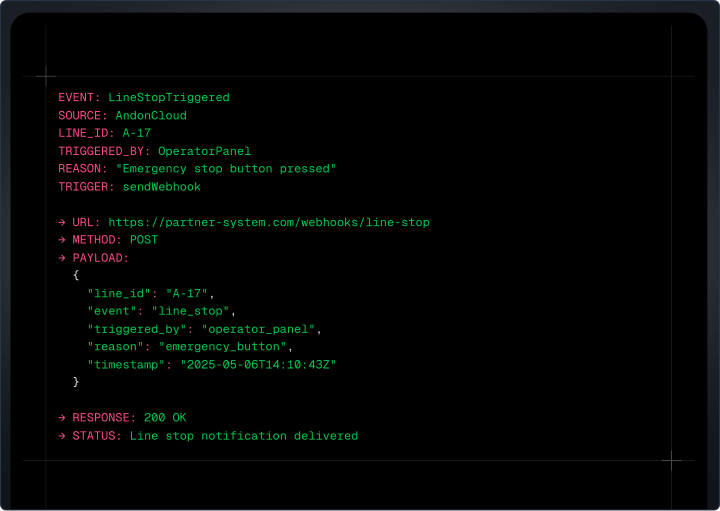This screenshot has height=511, width=720.
Task: Open the partner-system.com webhook URL
Action: click(x=269, y=222)
